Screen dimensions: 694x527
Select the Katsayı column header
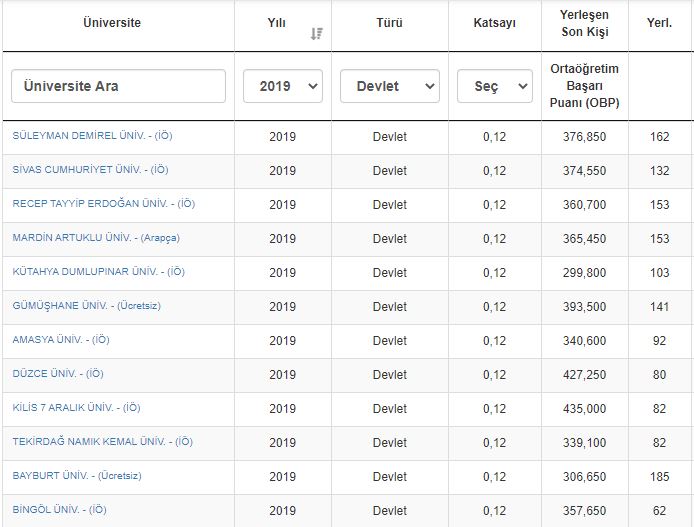[x=495, y=23]
